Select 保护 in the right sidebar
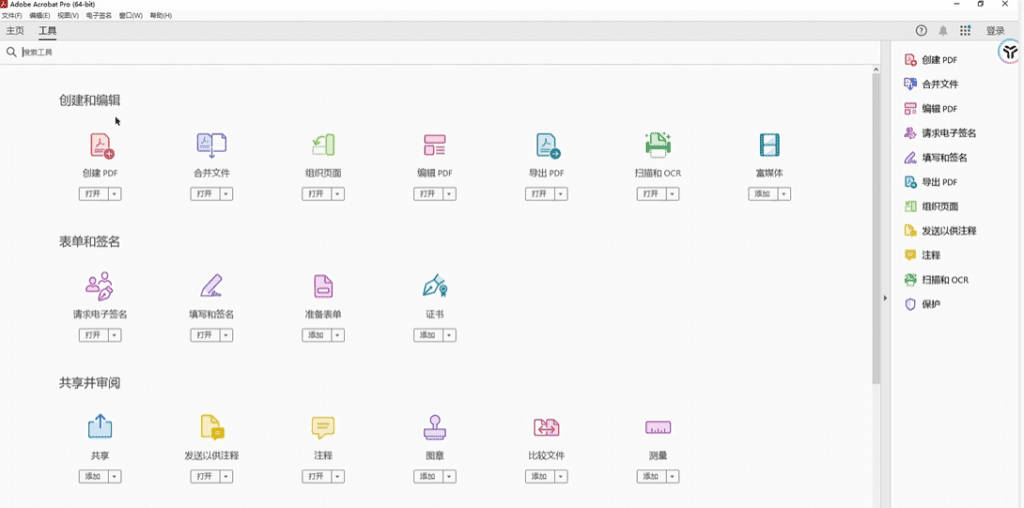The image size is (1024, 508). point(931,304)
